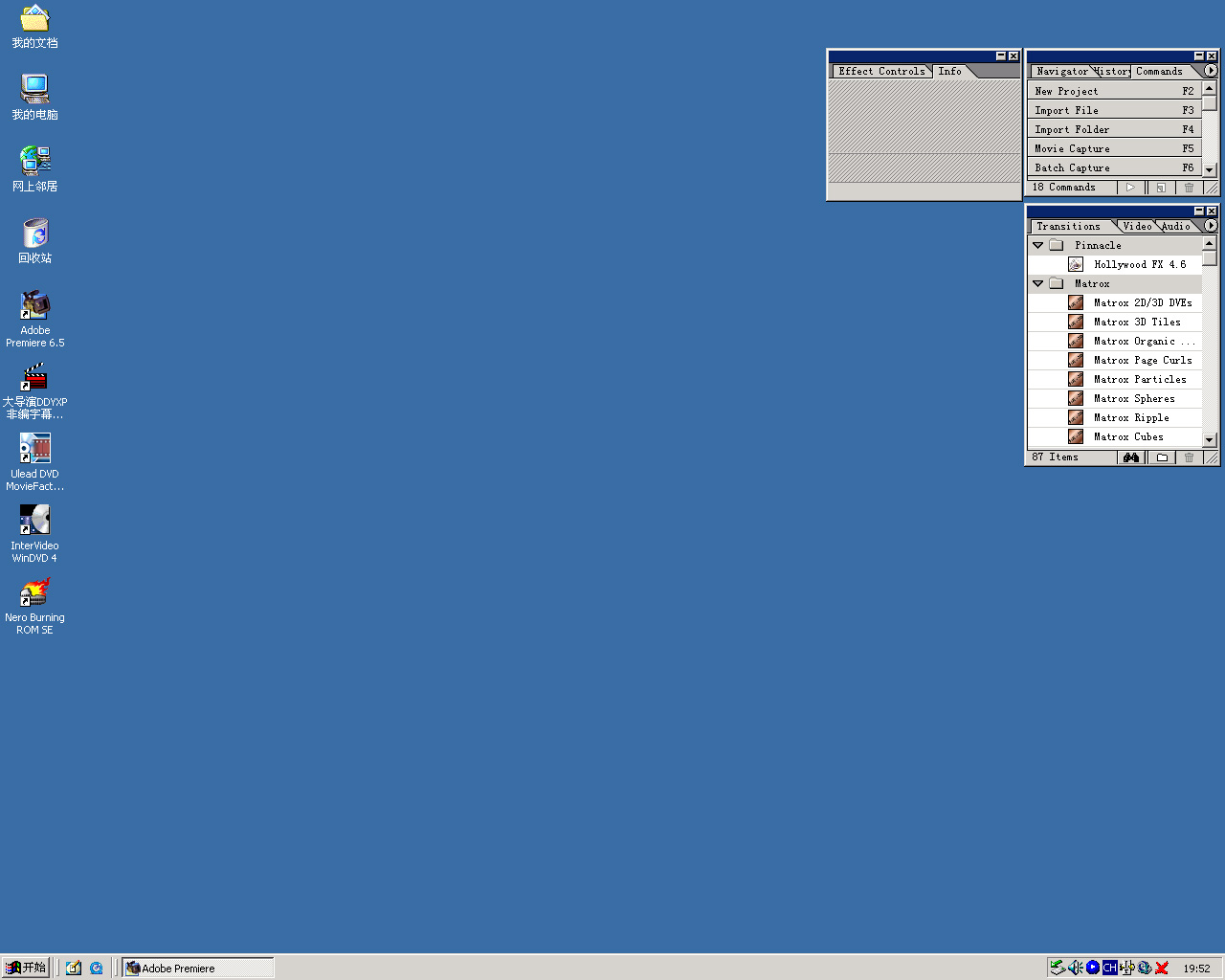1225x980 pixels.
Task: Select the Hollywood FX 4.6 text label
Action: (x=1140, y=264)
